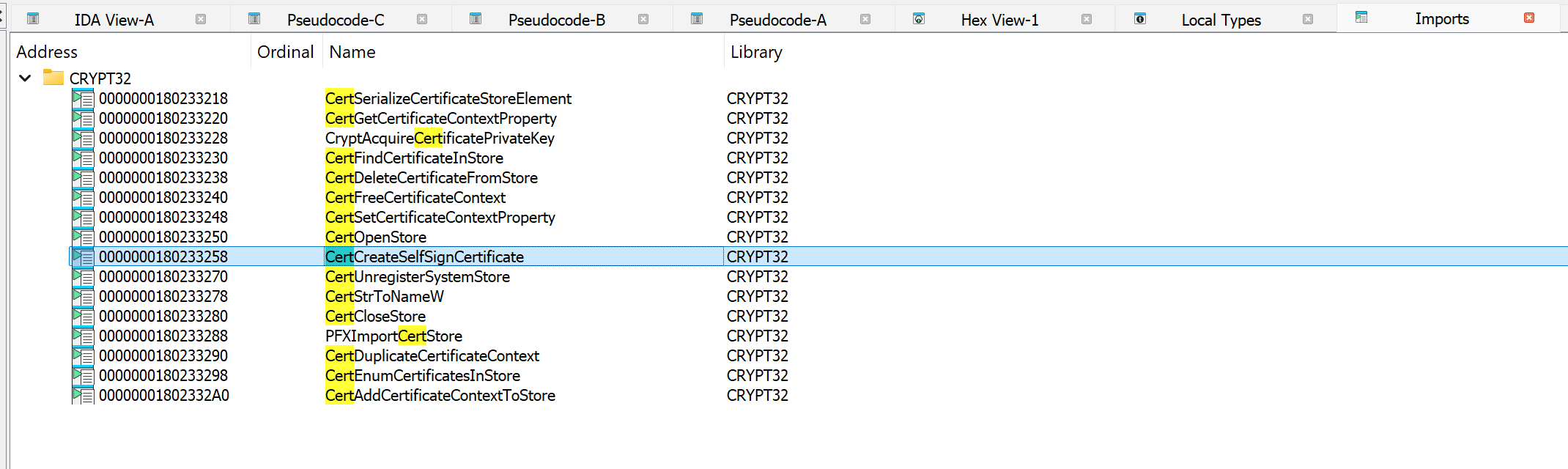Collapse the CRYPT32 tree node
The image size is (1568, 469).
pos(26,78)
